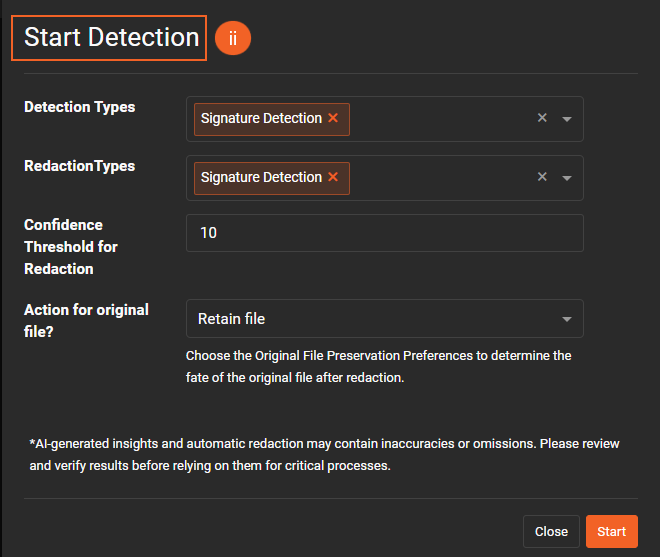Select the Signature Detection tag in Detection Types

[x=261, y=118]
